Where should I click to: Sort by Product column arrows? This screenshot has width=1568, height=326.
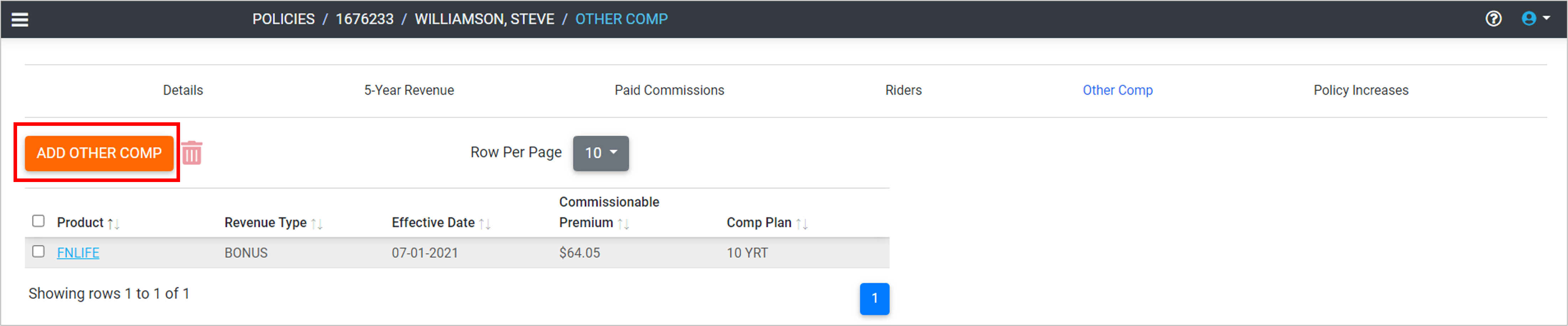point(114,224)
